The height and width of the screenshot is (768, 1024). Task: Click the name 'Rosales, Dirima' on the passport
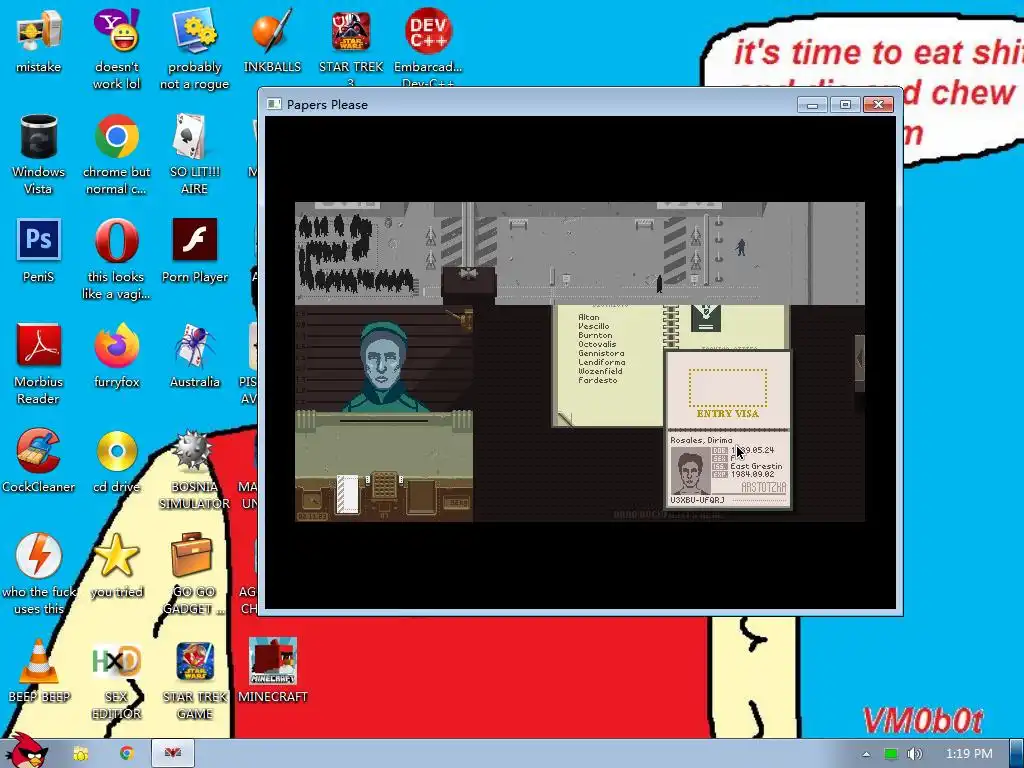[x=701, y=440]
